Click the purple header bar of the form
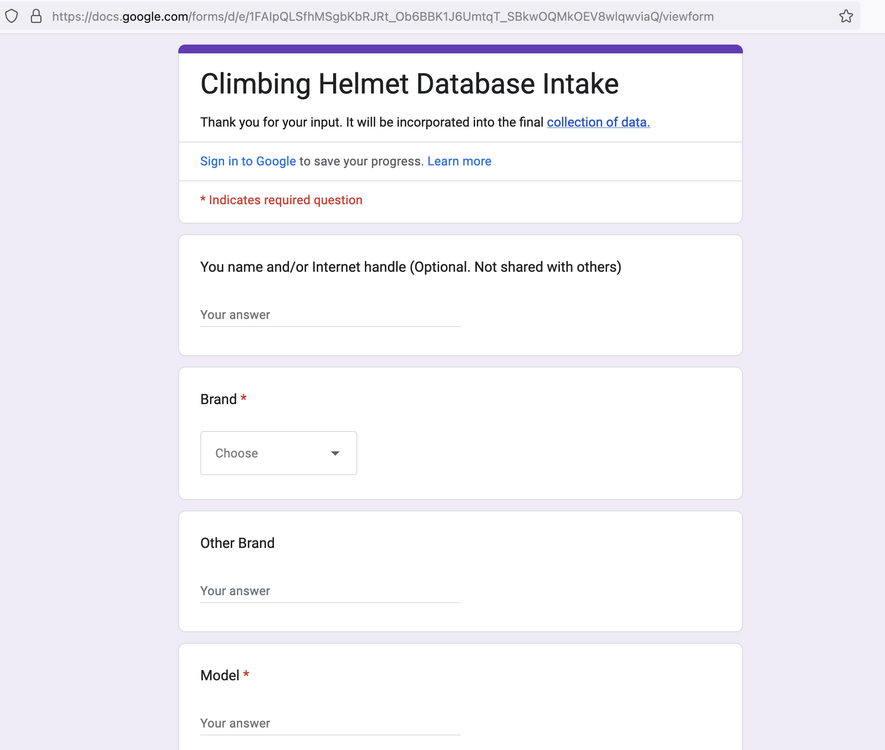Viewport: 885px width, 750px height. 461,49
